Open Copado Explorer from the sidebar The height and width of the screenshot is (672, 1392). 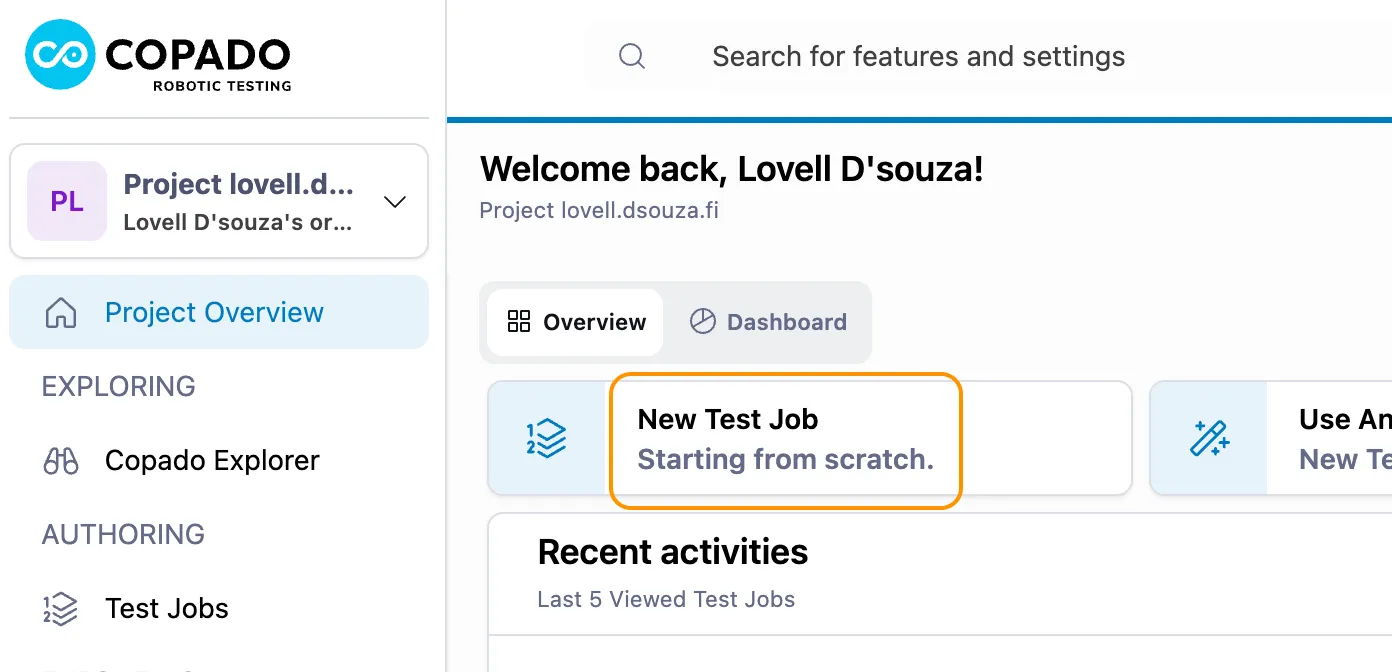pos(211,460)
